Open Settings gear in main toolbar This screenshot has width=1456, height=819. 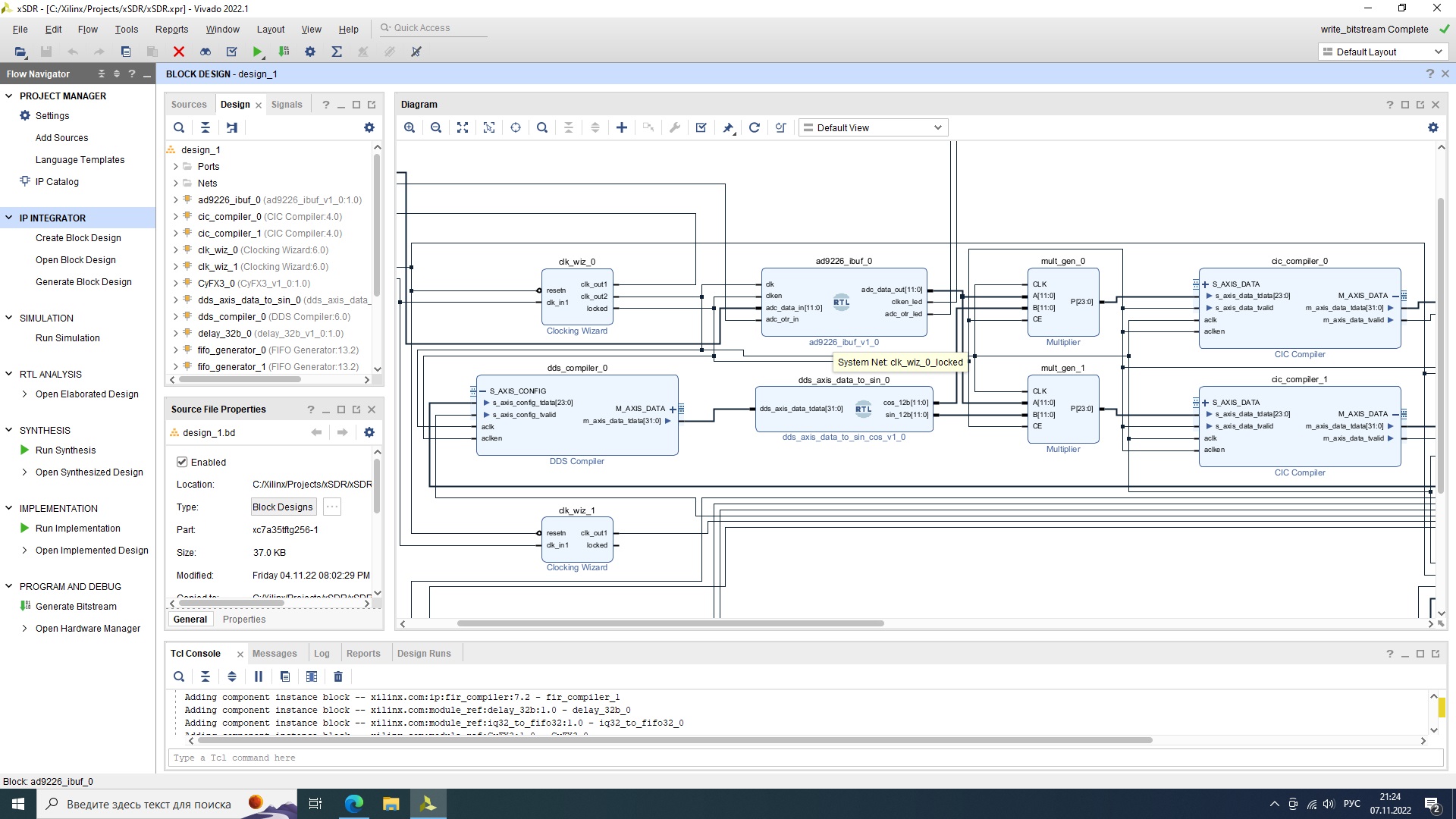[x=310, y=52]
